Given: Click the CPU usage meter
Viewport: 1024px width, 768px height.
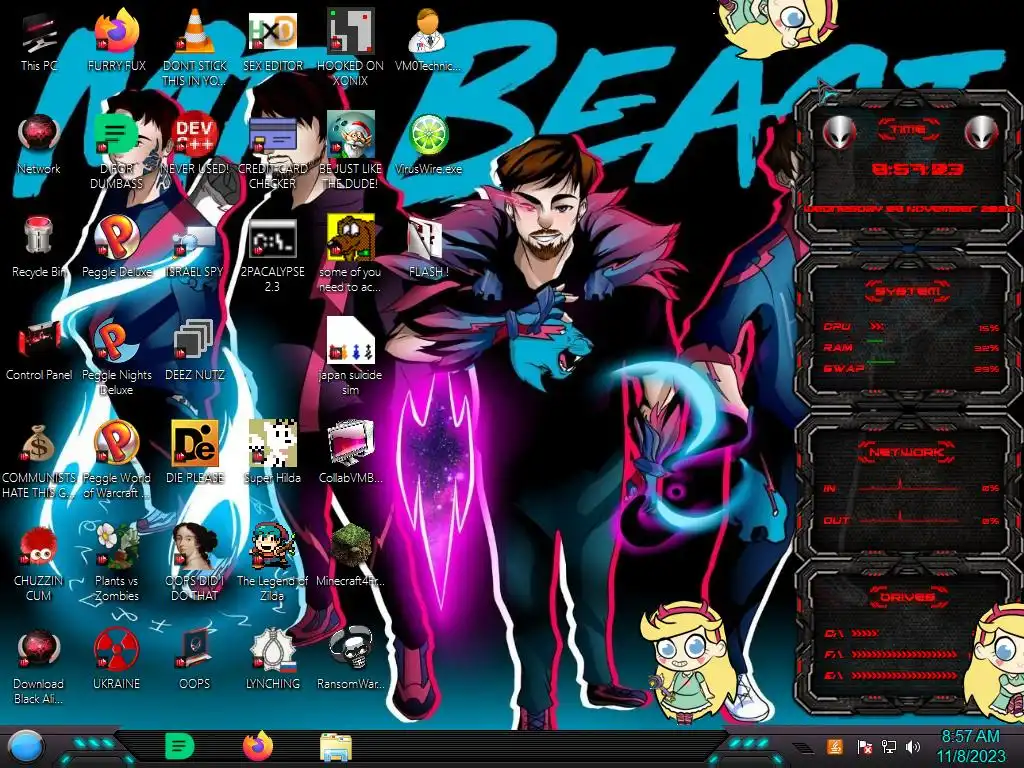Looking at the screenshot, I should [912, 327].
